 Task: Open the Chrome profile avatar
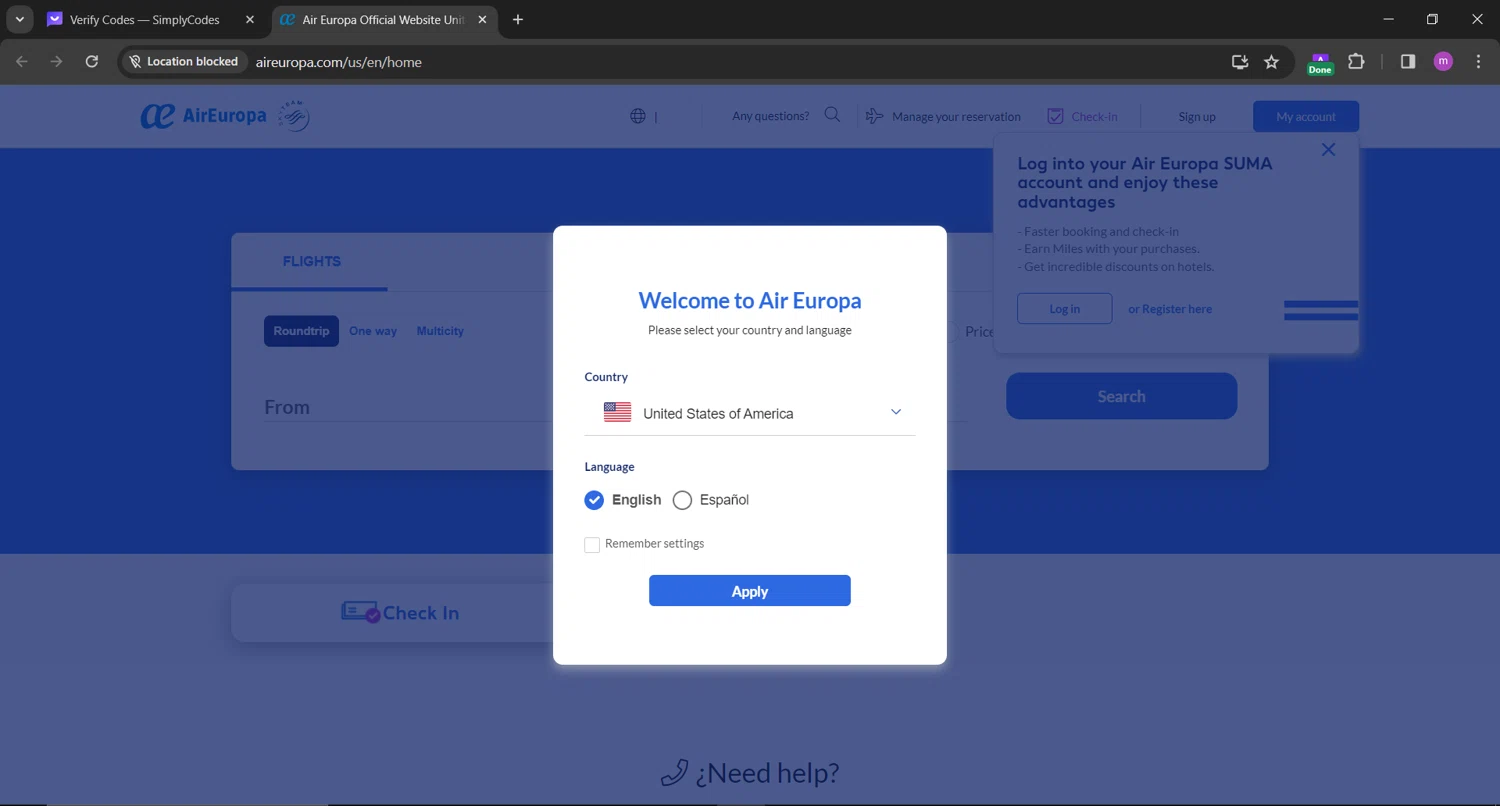pyautogui.click(x=1443, y=61)
